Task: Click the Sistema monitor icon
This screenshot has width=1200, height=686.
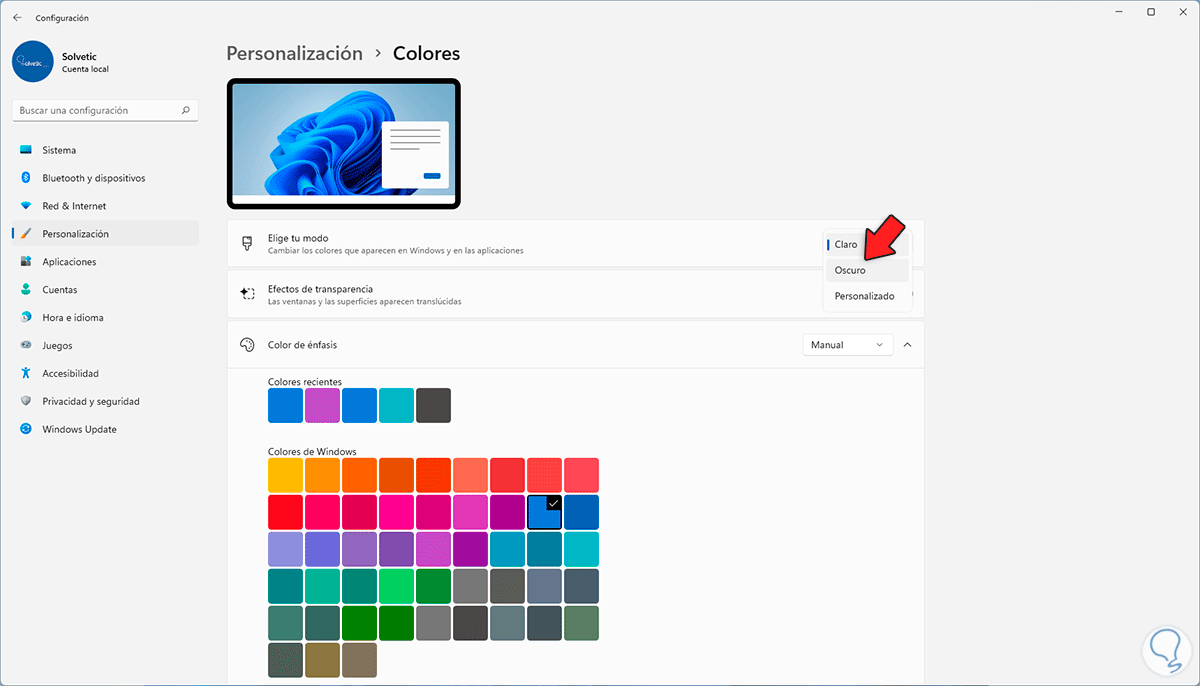Action: pos(27,150)
